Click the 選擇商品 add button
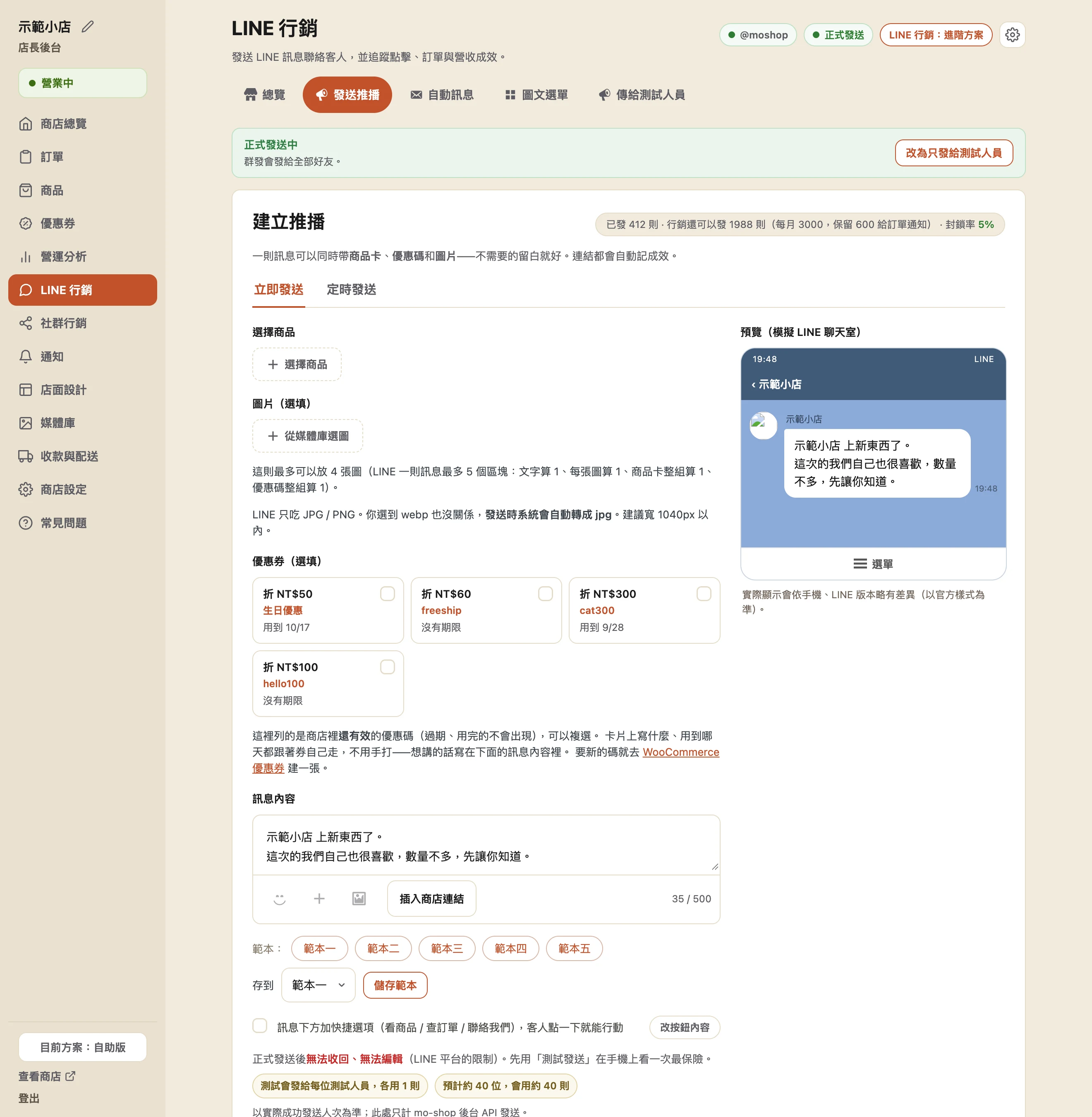Screen dimensions: 1092x1117 pos(297,364)
